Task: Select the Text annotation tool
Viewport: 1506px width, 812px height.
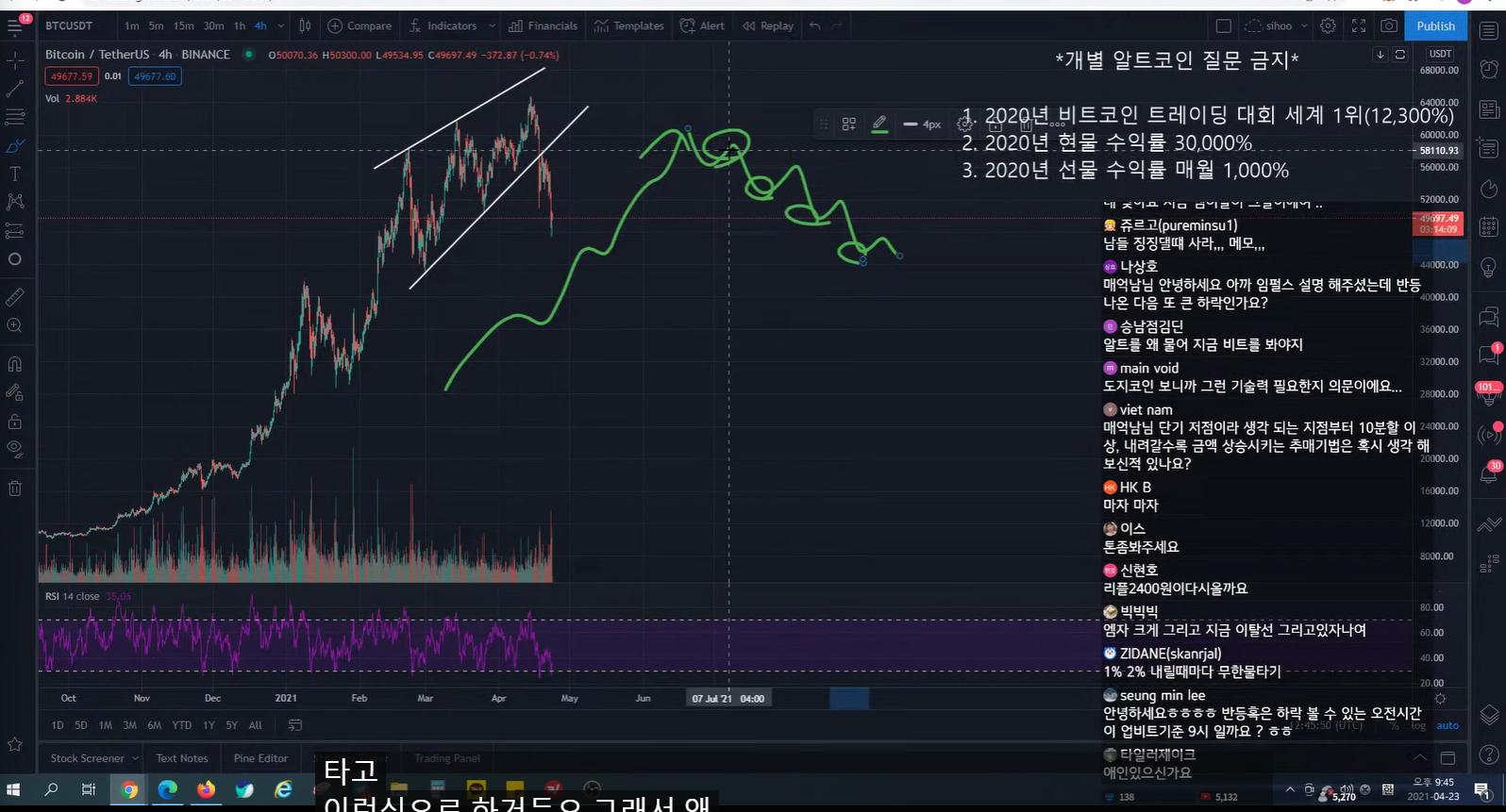Action: (x=15, y=174)
